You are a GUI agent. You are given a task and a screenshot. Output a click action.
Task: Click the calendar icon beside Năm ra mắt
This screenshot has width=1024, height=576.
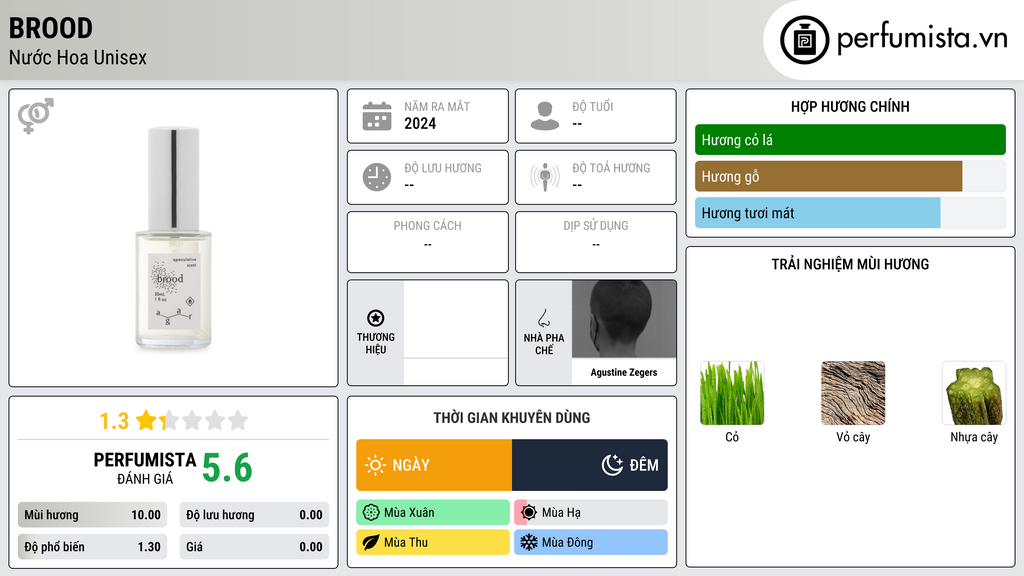(x=377, y=116)
